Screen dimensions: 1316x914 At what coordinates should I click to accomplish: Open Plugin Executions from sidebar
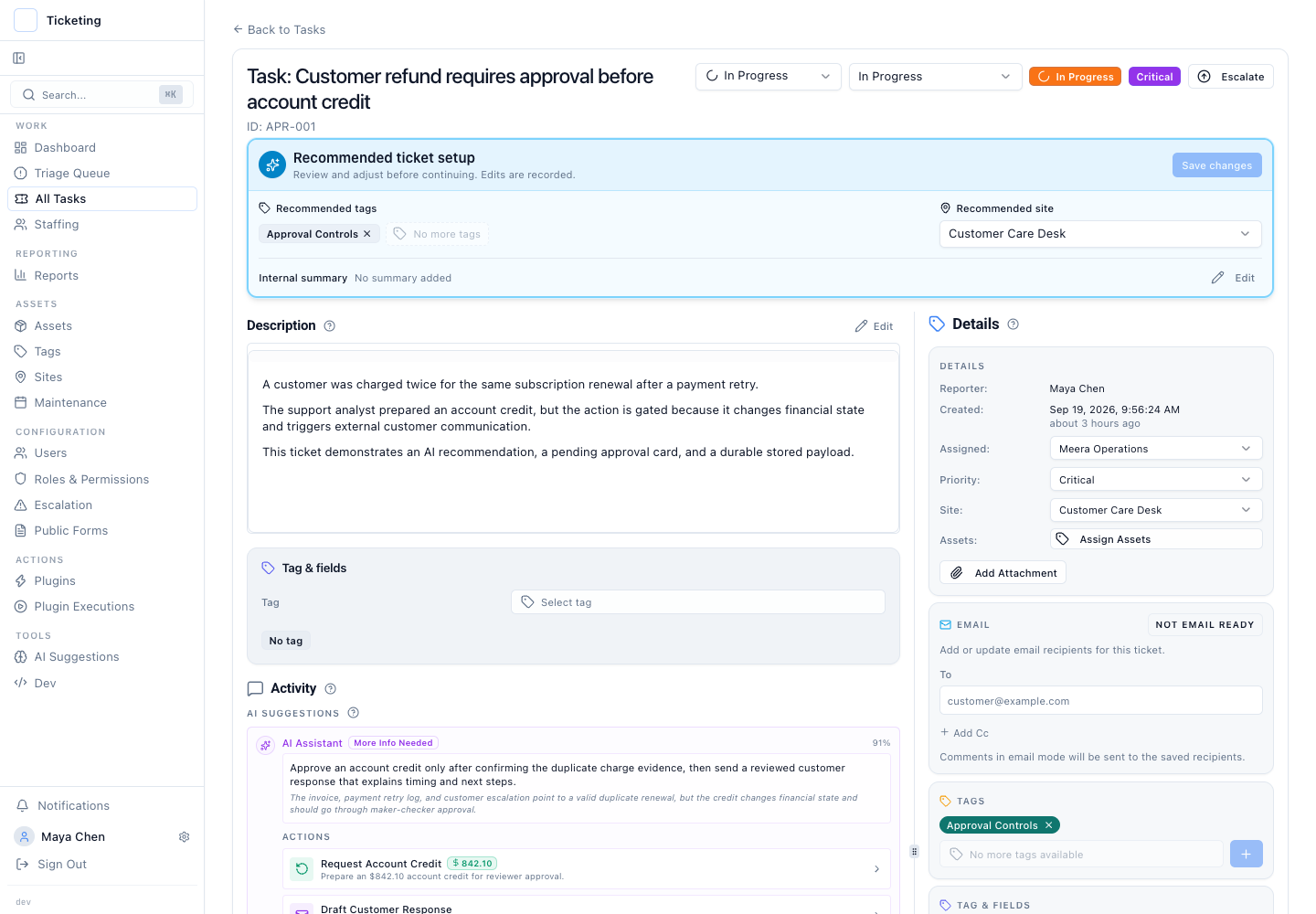[102, 607]
